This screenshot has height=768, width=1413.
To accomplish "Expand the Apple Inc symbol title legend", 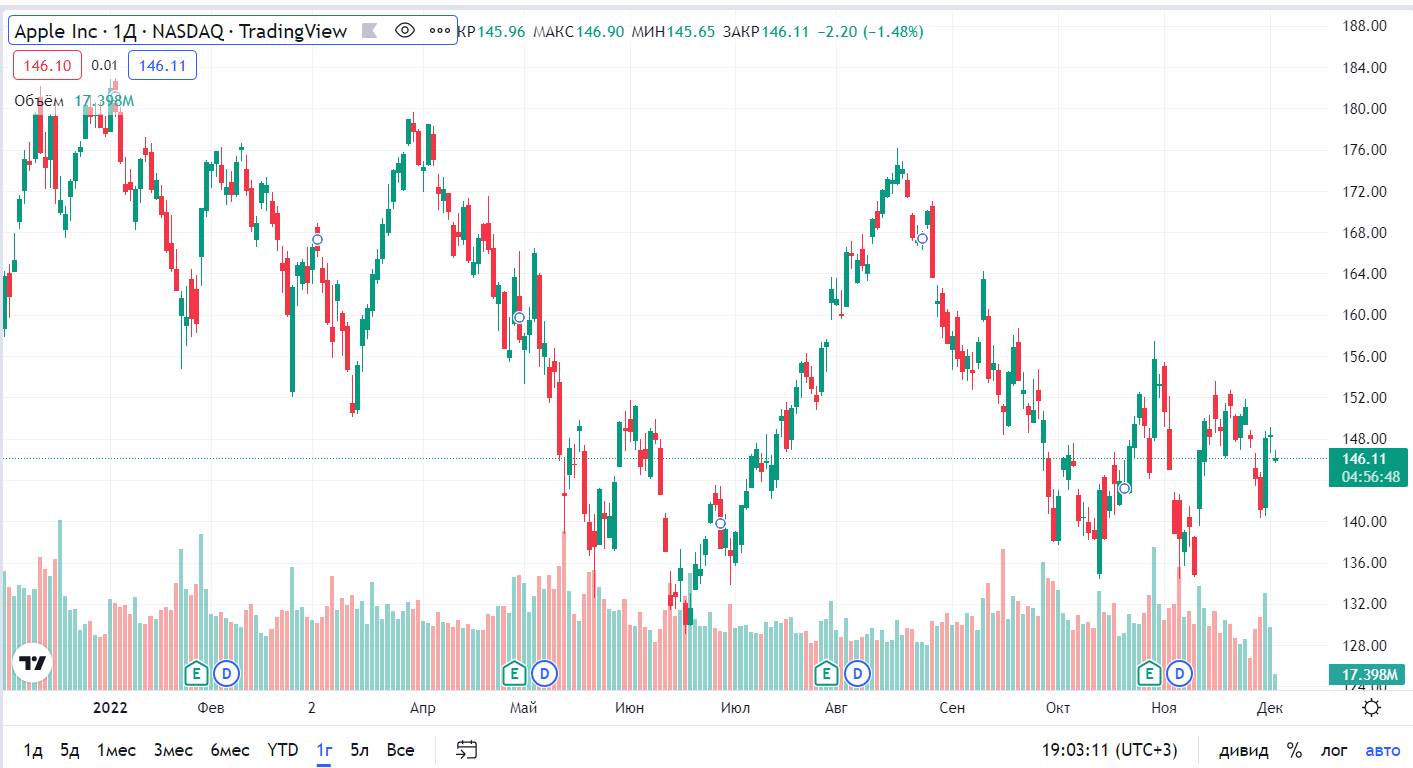I will coord(180,31).
